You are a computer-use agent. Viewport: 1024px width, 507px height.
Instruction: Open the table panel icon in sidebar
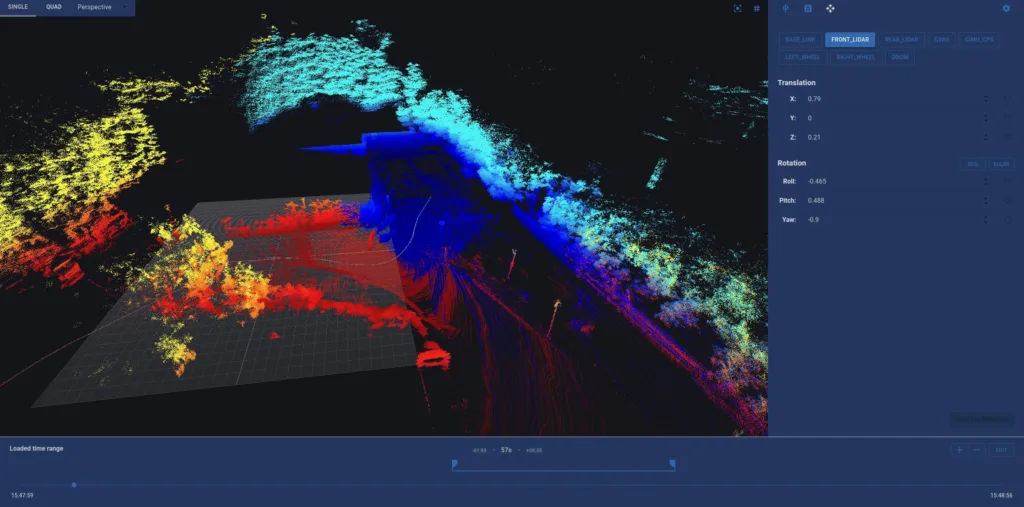point(808,8)
